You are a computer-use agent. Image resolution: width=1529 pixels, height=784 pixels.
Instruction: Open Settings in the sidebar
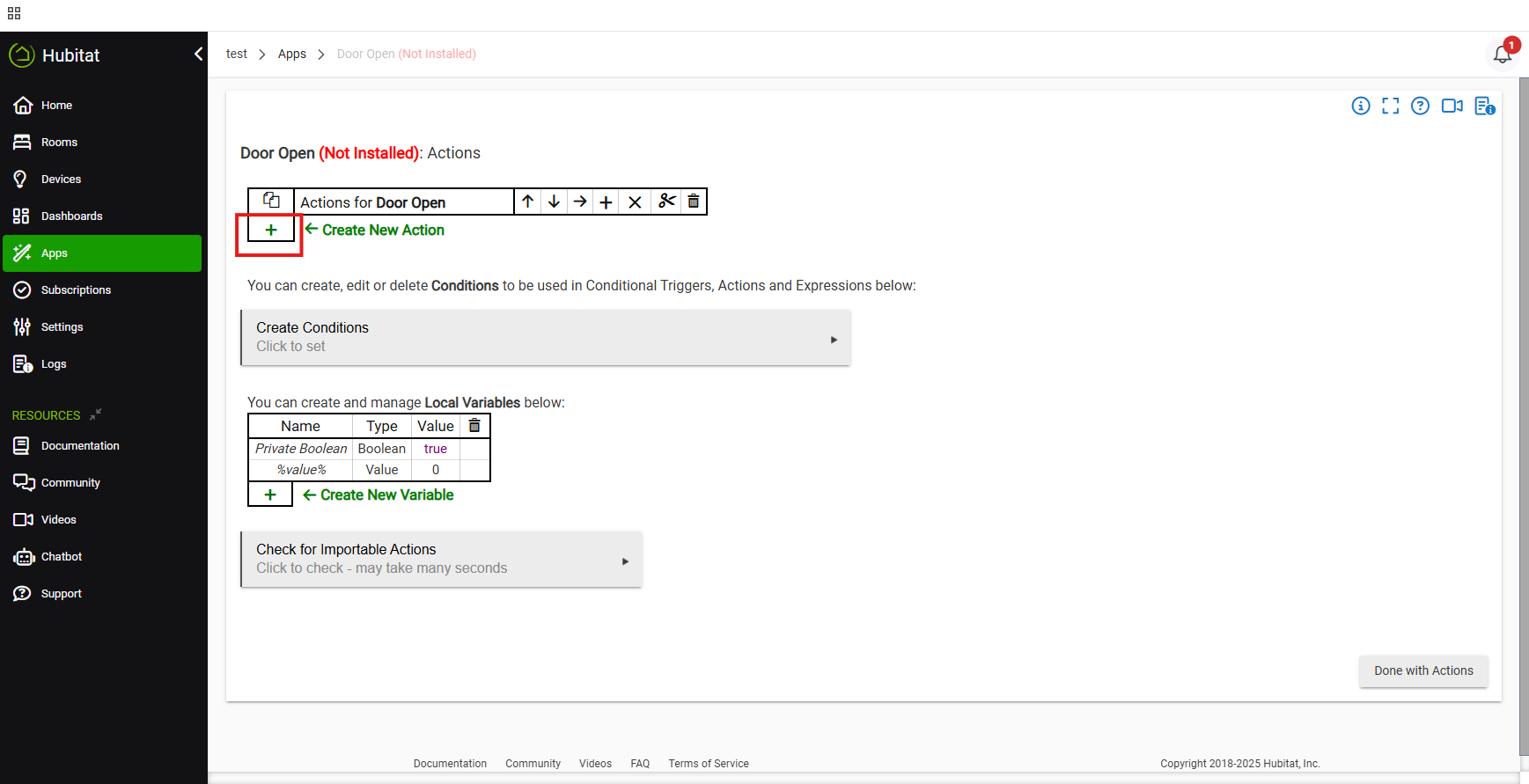click(102, 327)
